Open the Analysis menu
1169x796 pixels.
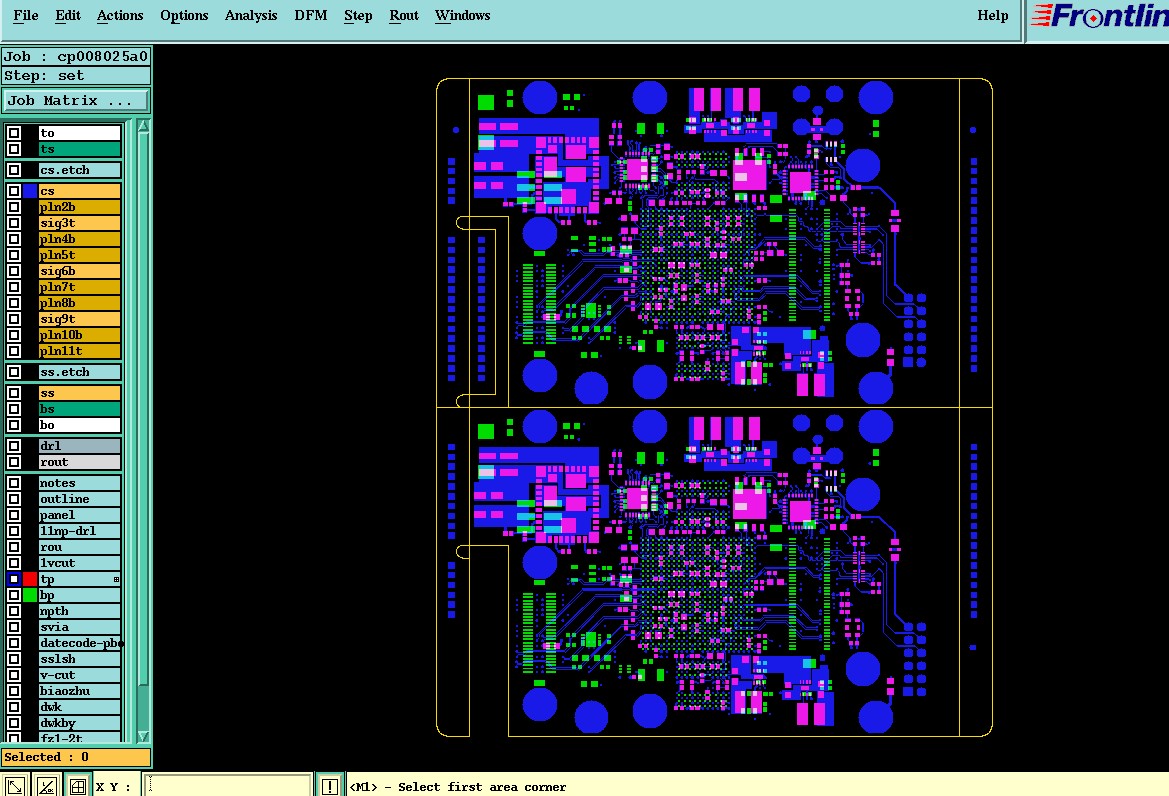(250, 16)
